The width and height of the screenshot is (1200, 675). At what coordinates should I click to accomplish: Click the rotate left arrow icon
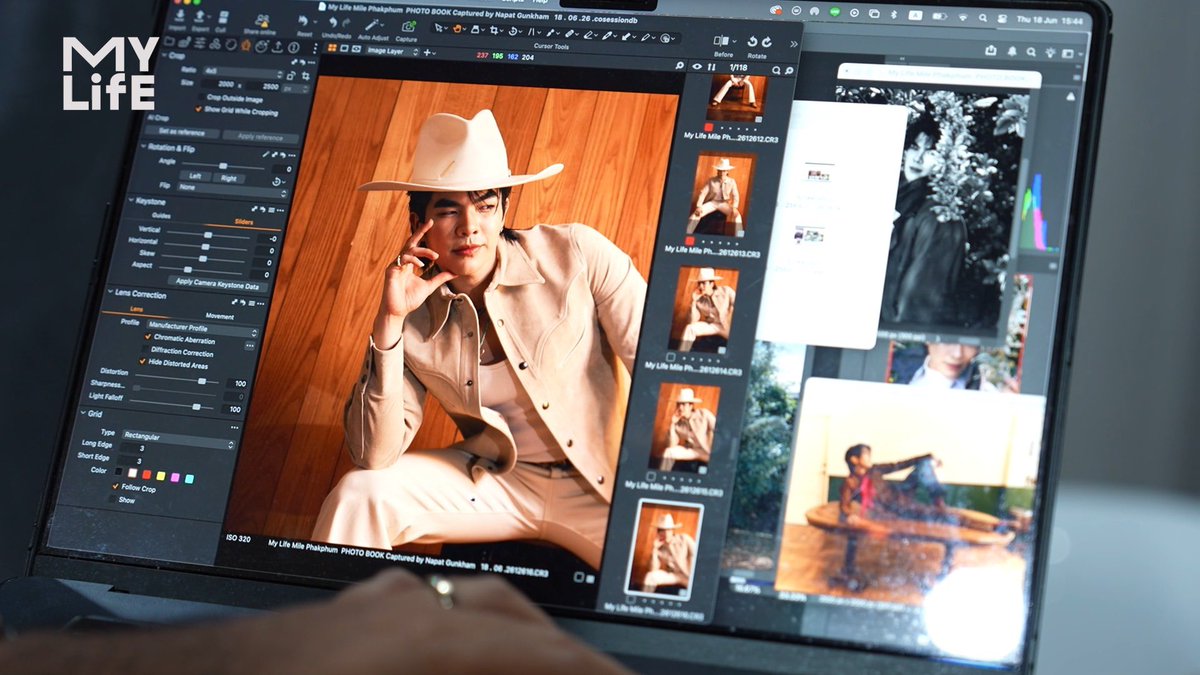click(x=752, y=42)
